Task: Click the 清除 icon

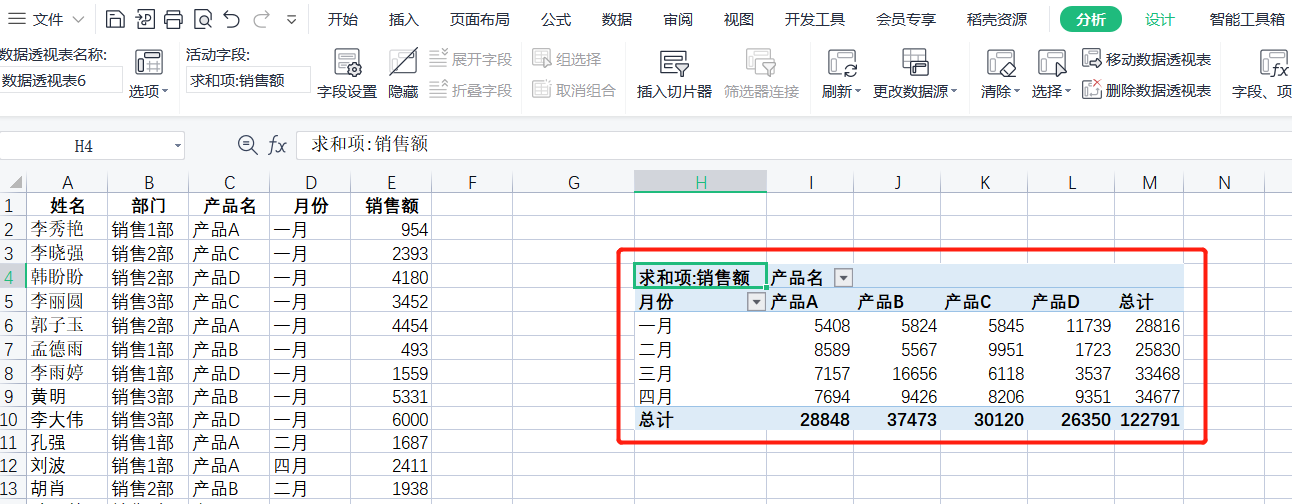Action: coord(1000,64)
